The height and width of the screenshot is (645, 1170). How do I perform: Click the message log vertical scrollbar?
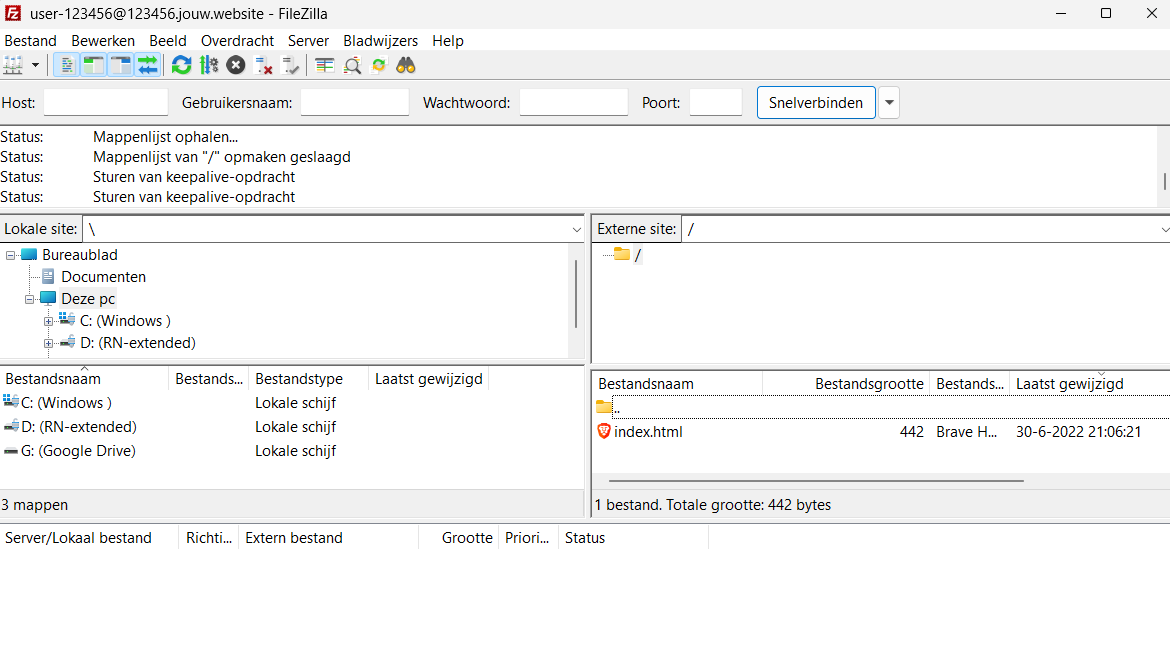point(1164,181)
